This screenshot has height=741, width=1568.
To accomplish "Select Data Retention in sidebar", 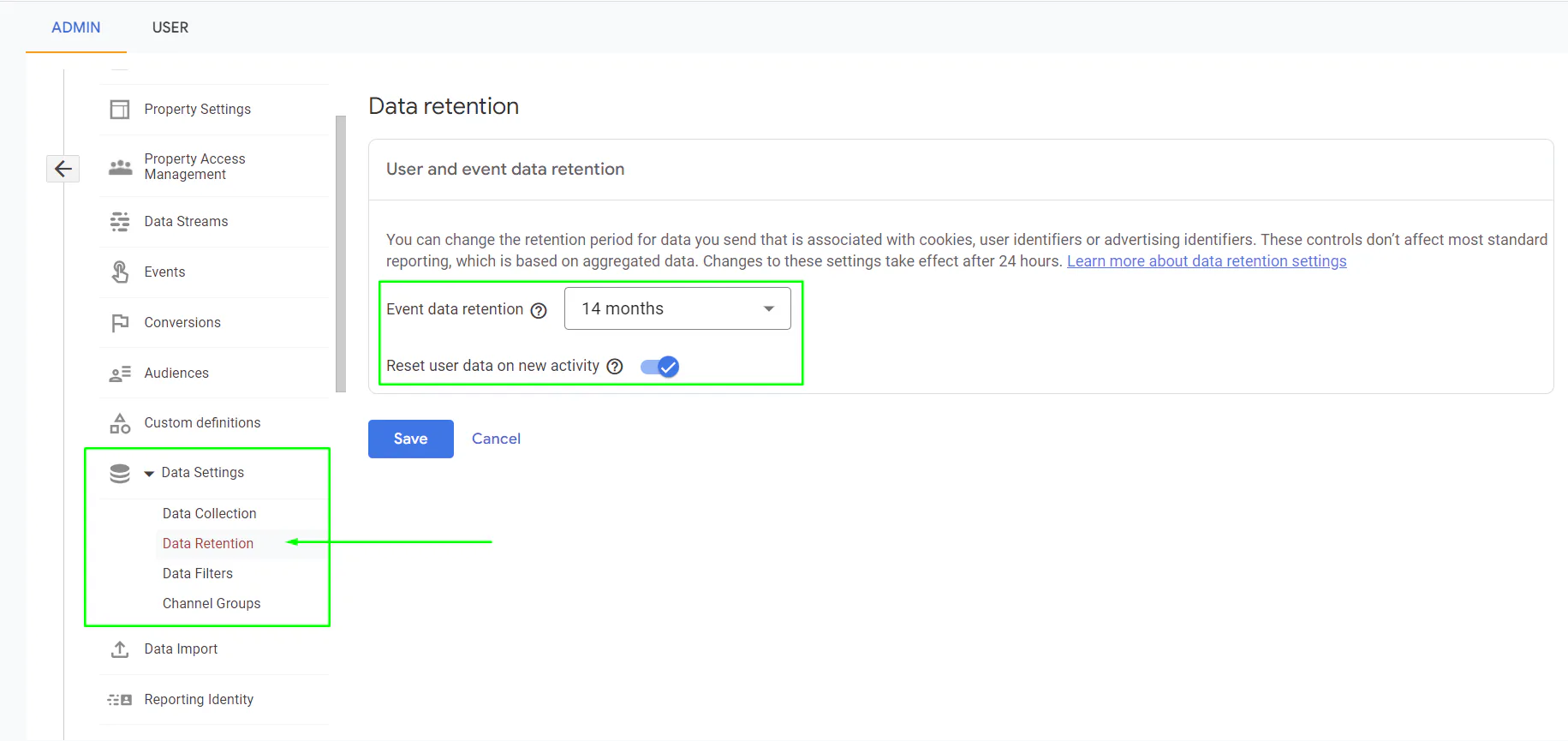I will [208, 543].
